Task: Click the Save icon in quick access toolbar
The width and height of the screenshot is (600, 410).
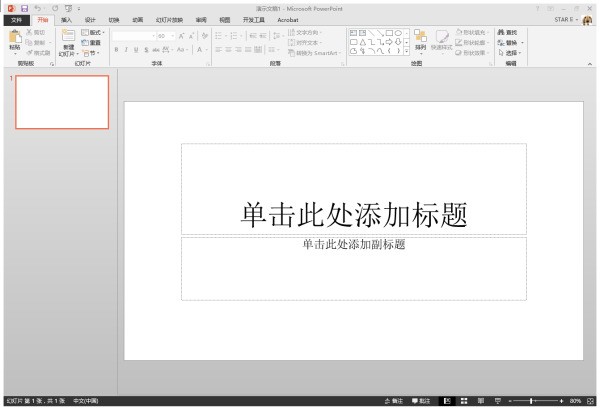Action: [24, 8]
